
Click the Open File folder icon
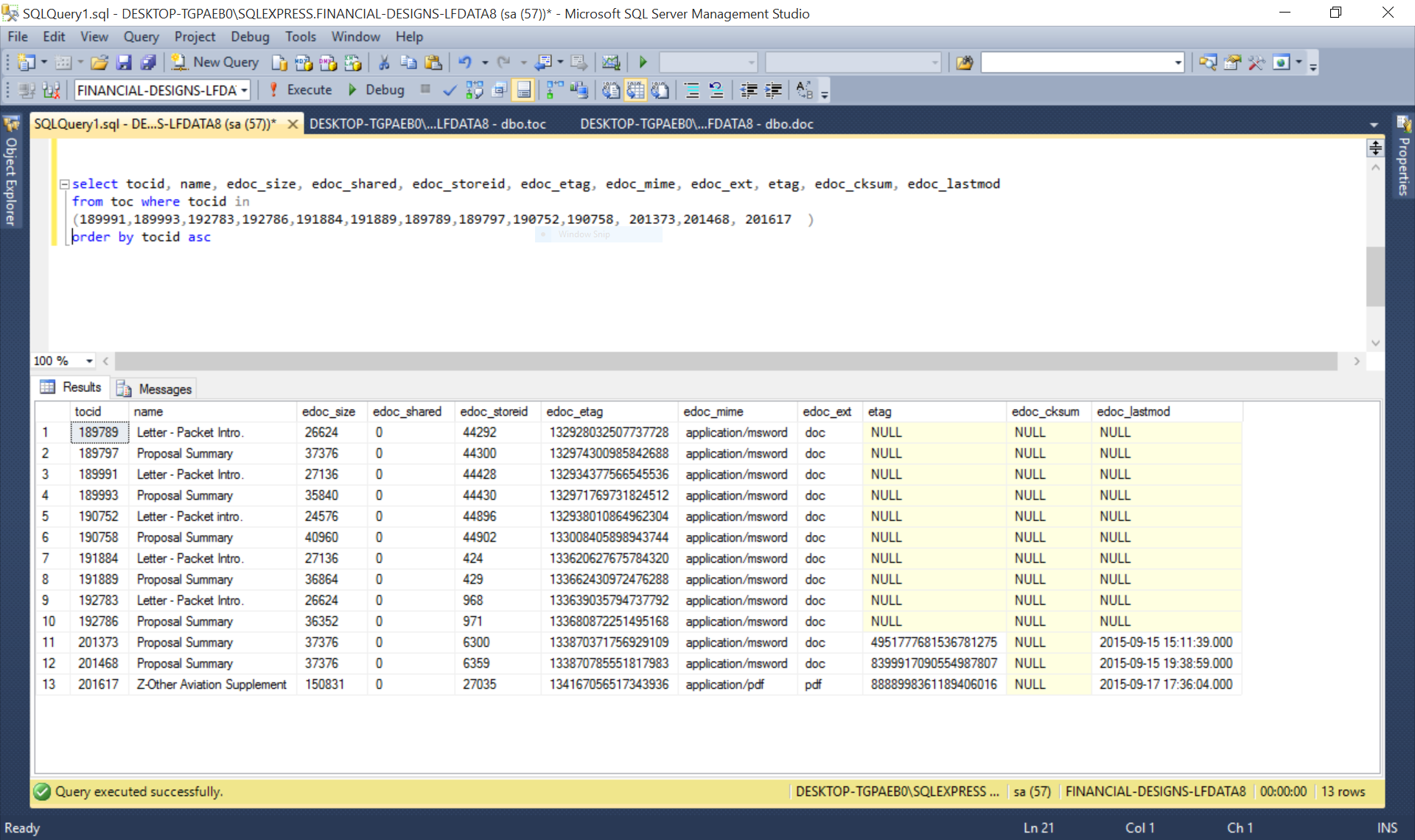tap(99, 63)
